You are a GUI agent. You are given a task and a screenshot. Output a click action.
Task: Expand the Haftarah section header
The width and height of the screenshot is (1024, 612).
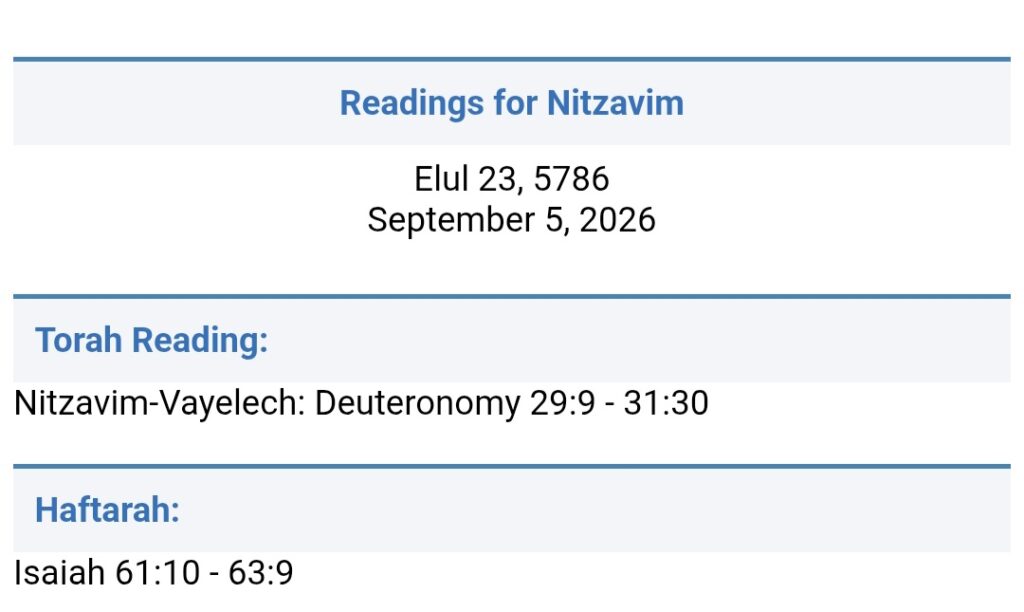point(107,509)
